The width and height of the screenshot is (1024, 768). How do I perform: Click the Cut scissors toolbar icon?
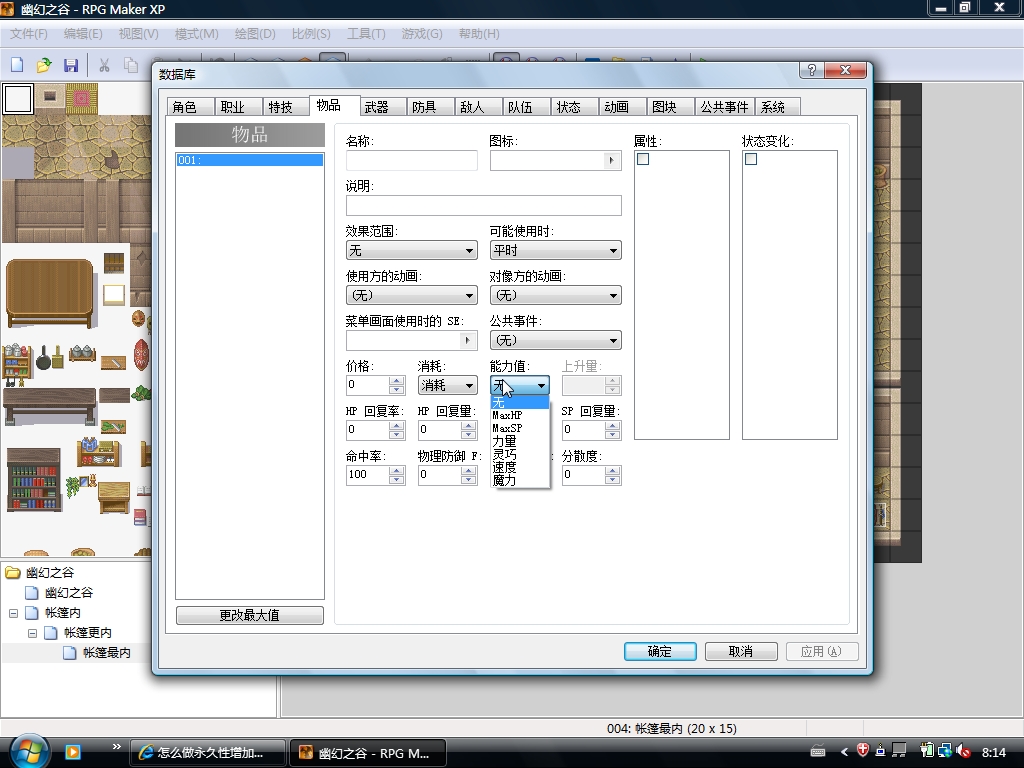pos(104,65)
